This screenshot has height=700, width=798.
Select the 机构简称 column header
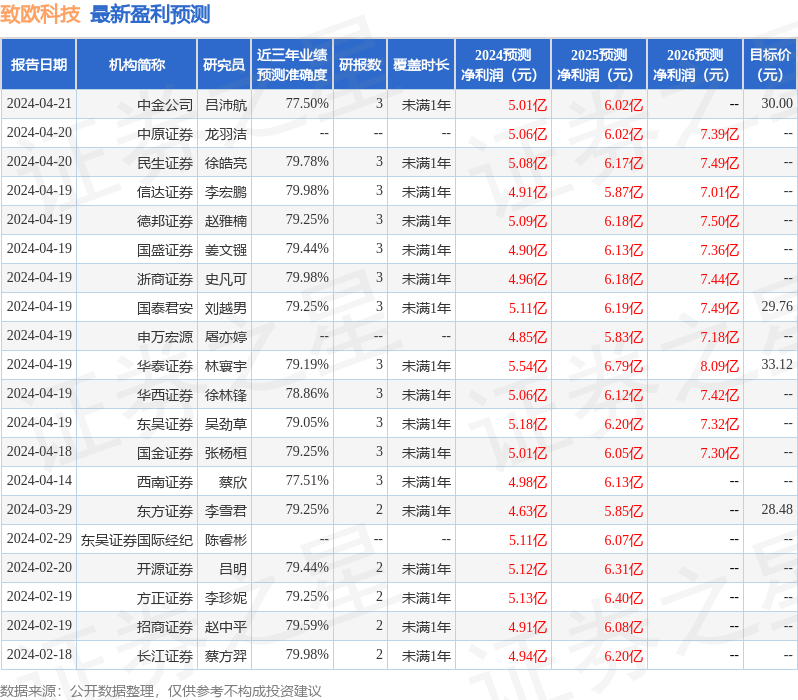tap(136, 65)
